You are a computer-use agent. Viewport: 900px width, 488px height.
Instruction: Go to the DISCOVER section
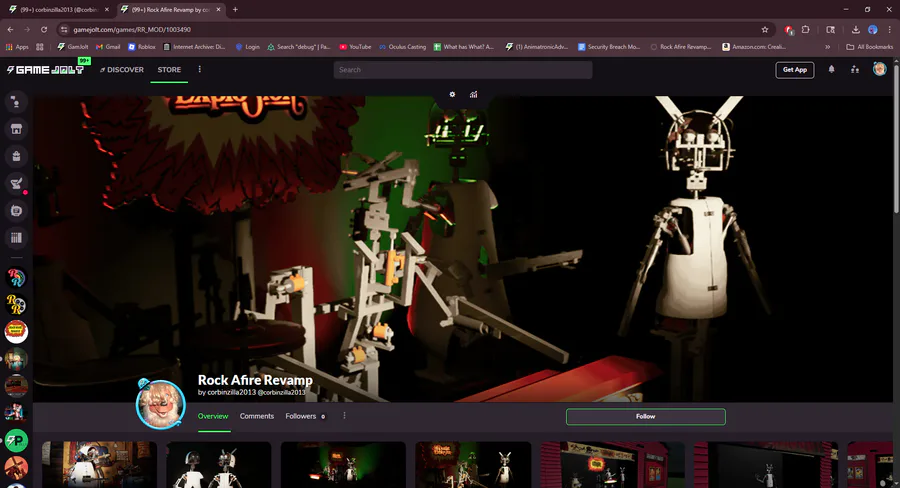point(122,69)
